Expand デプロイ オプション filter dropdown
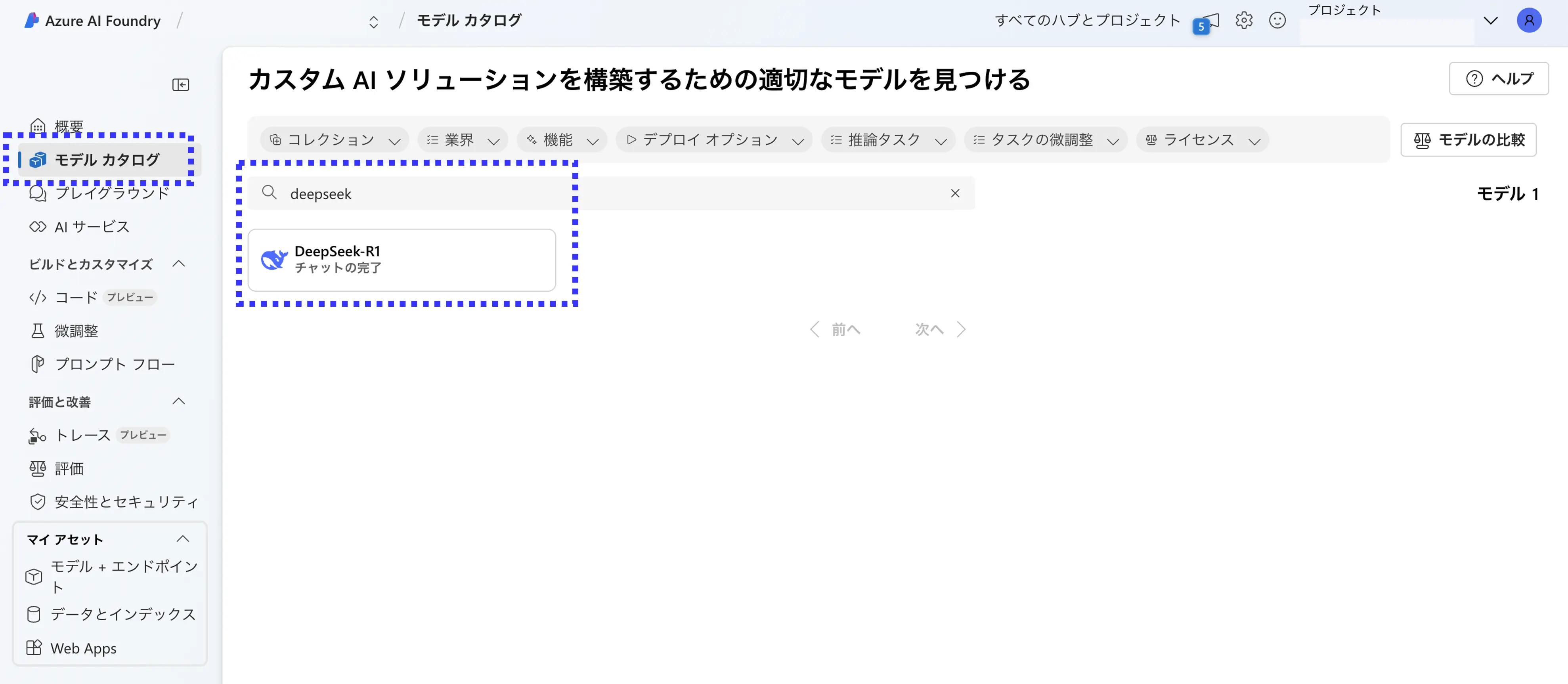The image size is (1568, 684). coord(714,140)
